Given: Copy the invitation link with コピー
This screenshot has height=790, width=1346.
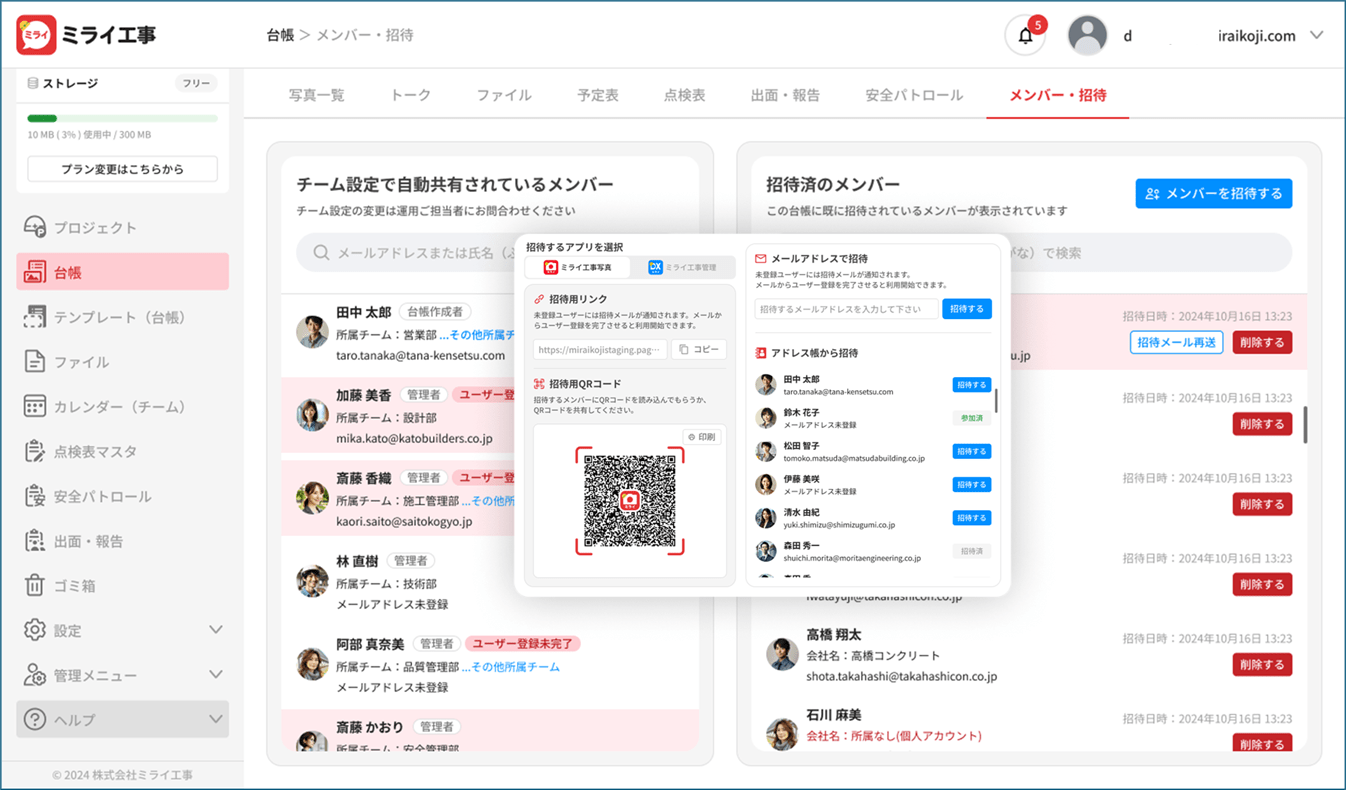Looking at the screenshot, I should pos(698,350).
